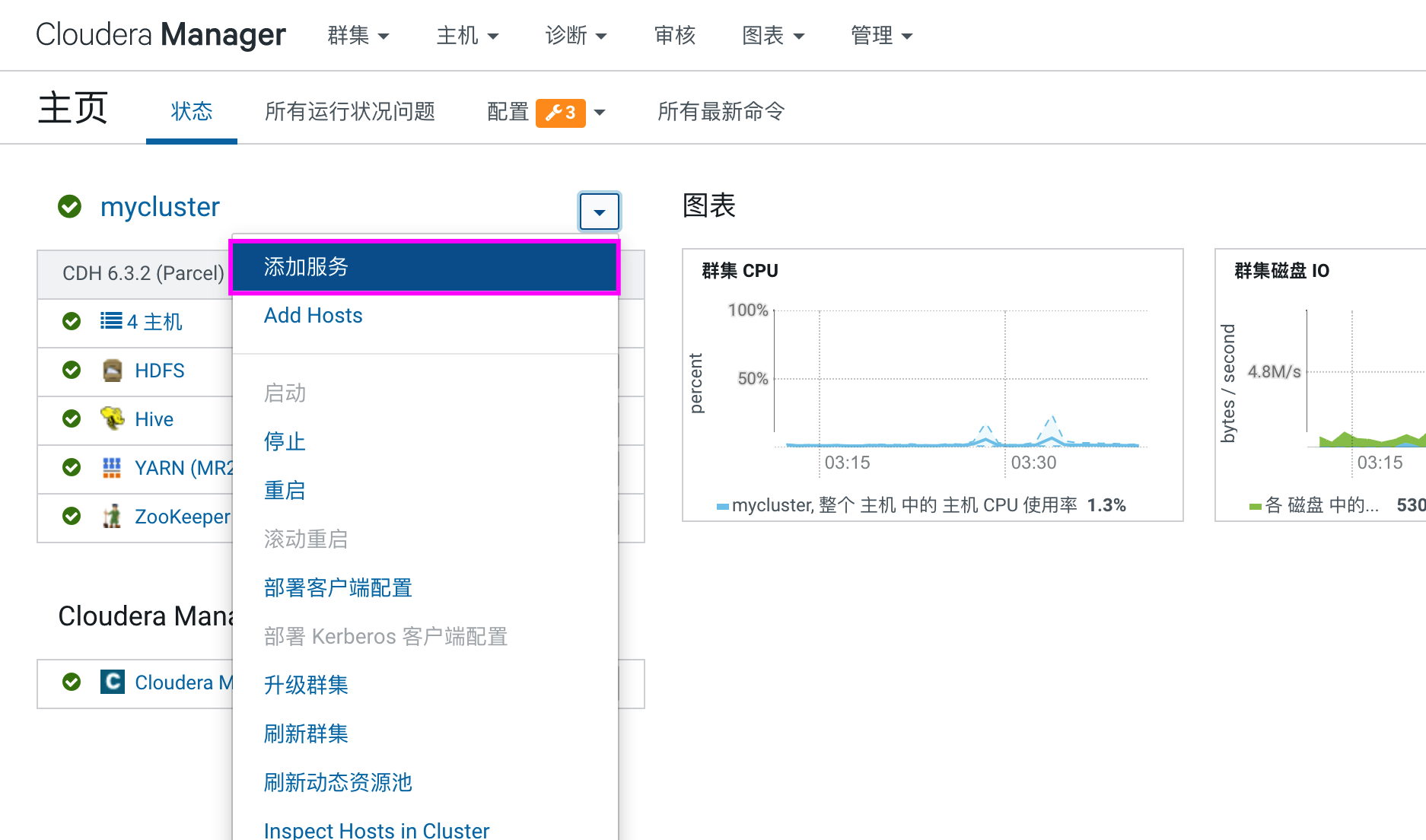Open the mycluster cluster link

click(160, 207)
